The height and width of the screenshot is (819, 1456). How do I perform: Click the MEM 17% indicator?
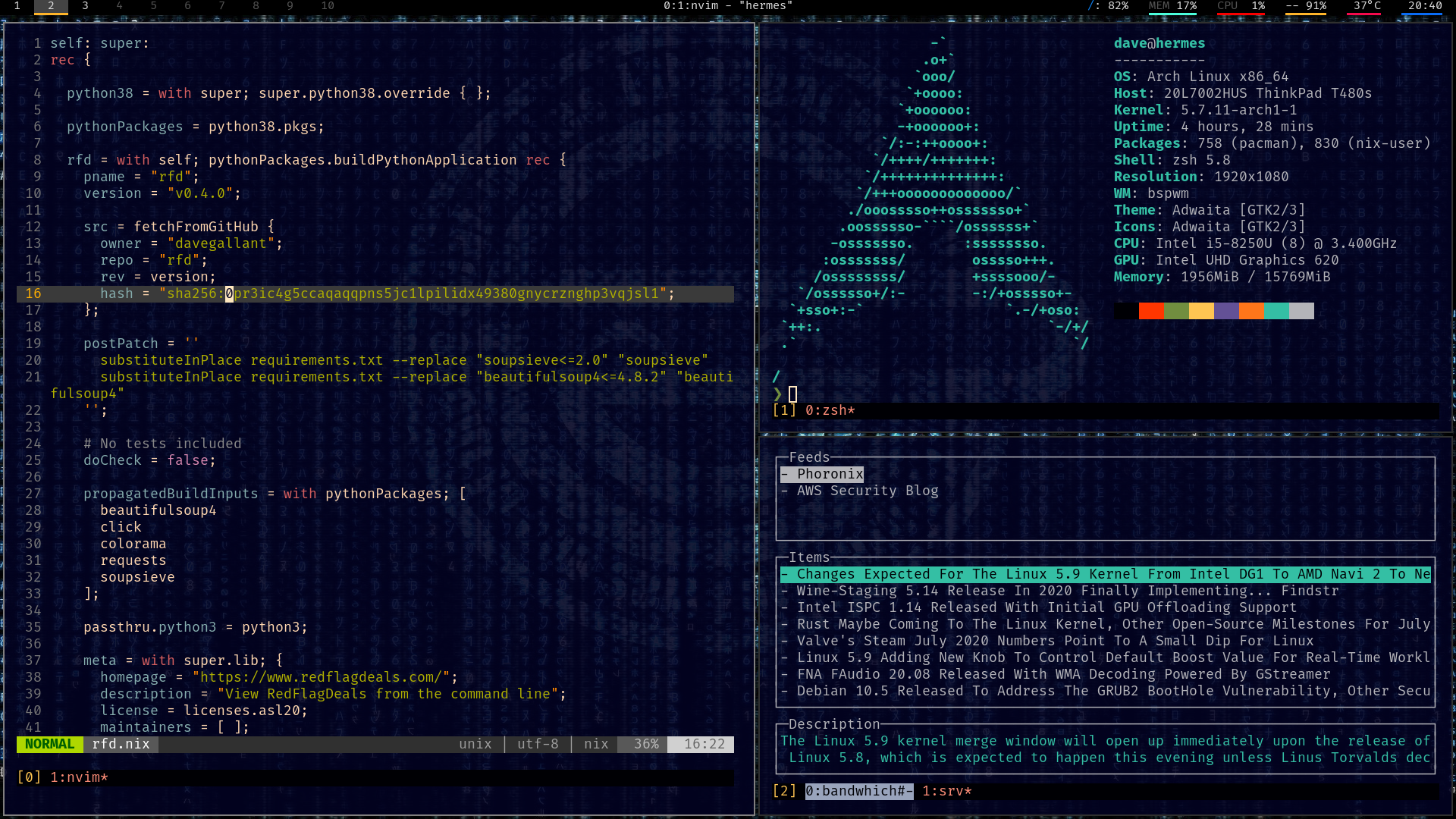pyautogui.click(x=1172, y=6)
